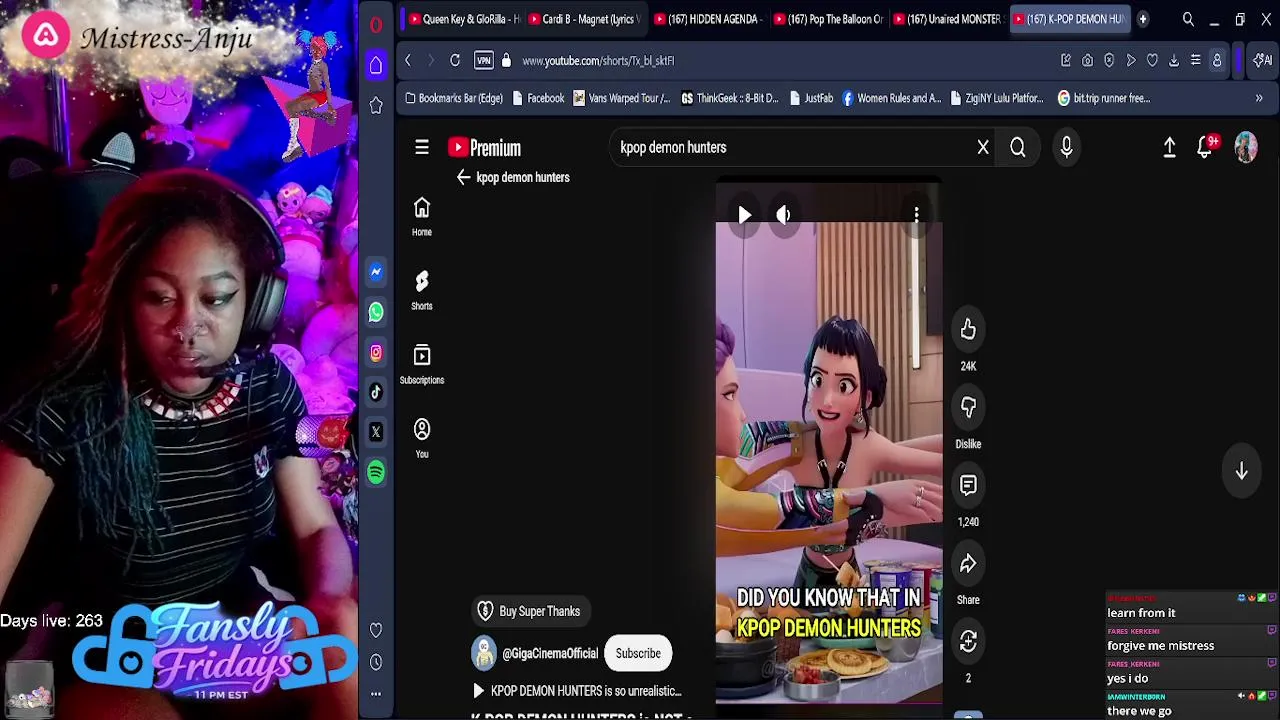Toggle the VPN badge in the address bar
This screenshot has width=1280, height=720.
pos(484,61)
